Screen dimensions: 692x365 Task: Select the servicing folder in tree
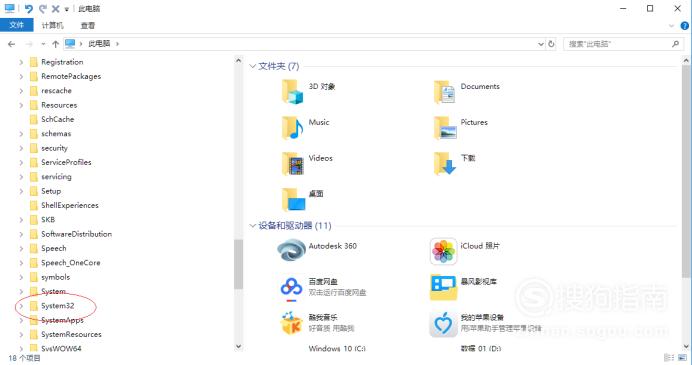[x=56, y=177]
